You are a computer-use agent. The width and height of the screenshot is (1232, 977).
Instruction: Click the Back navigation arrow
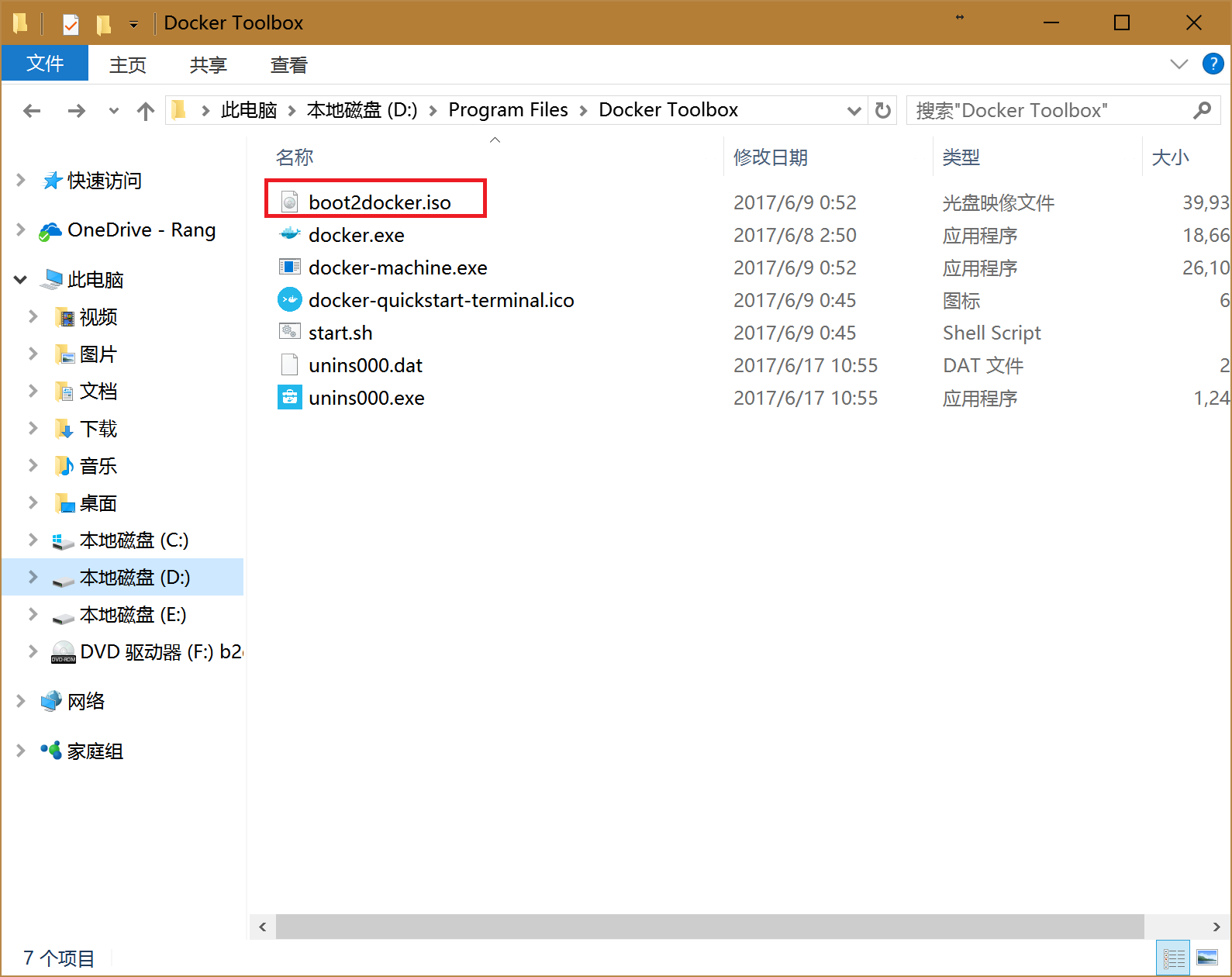(x=32, y=111)
